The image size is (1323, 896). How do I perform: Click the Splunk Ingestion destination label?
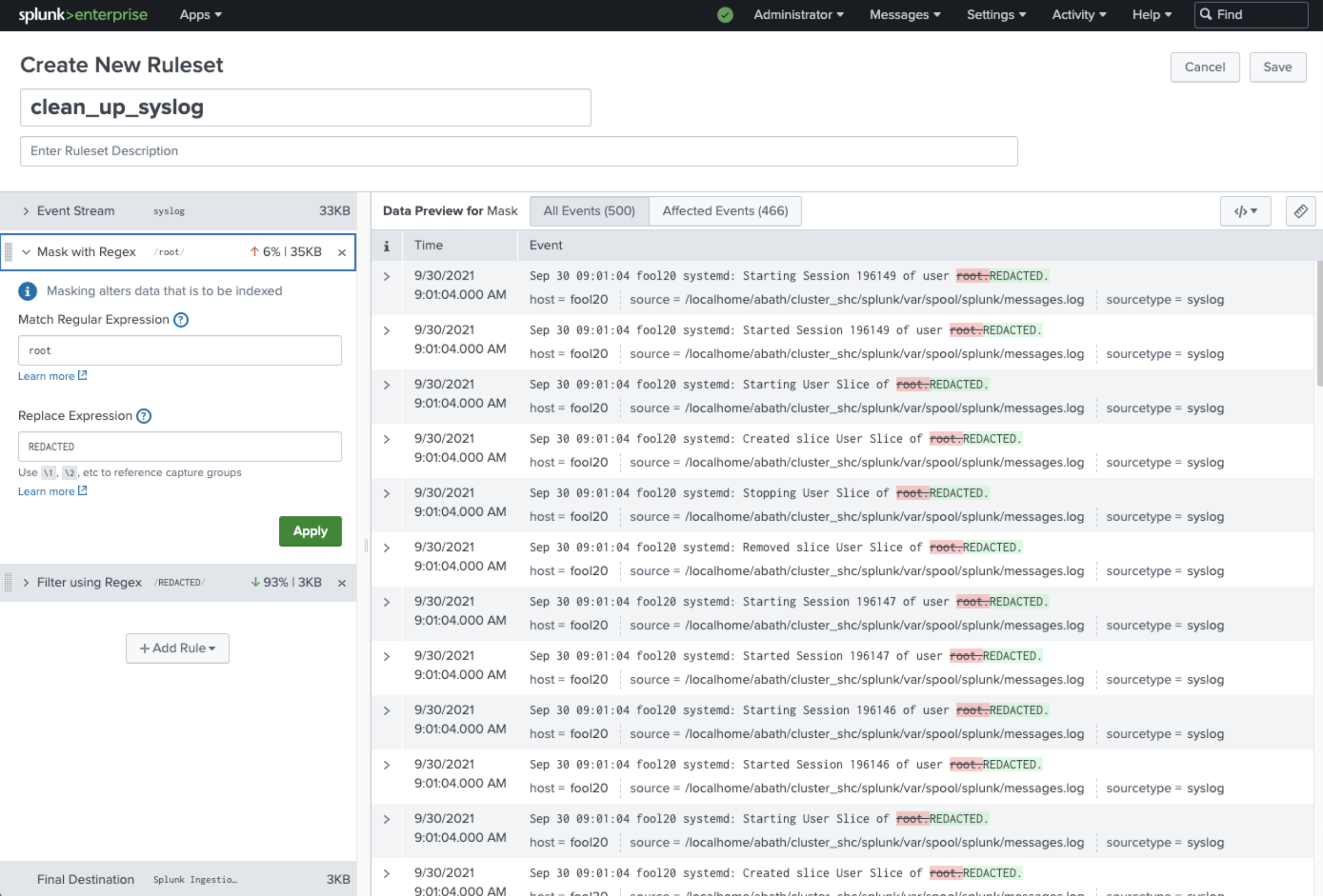195,880
